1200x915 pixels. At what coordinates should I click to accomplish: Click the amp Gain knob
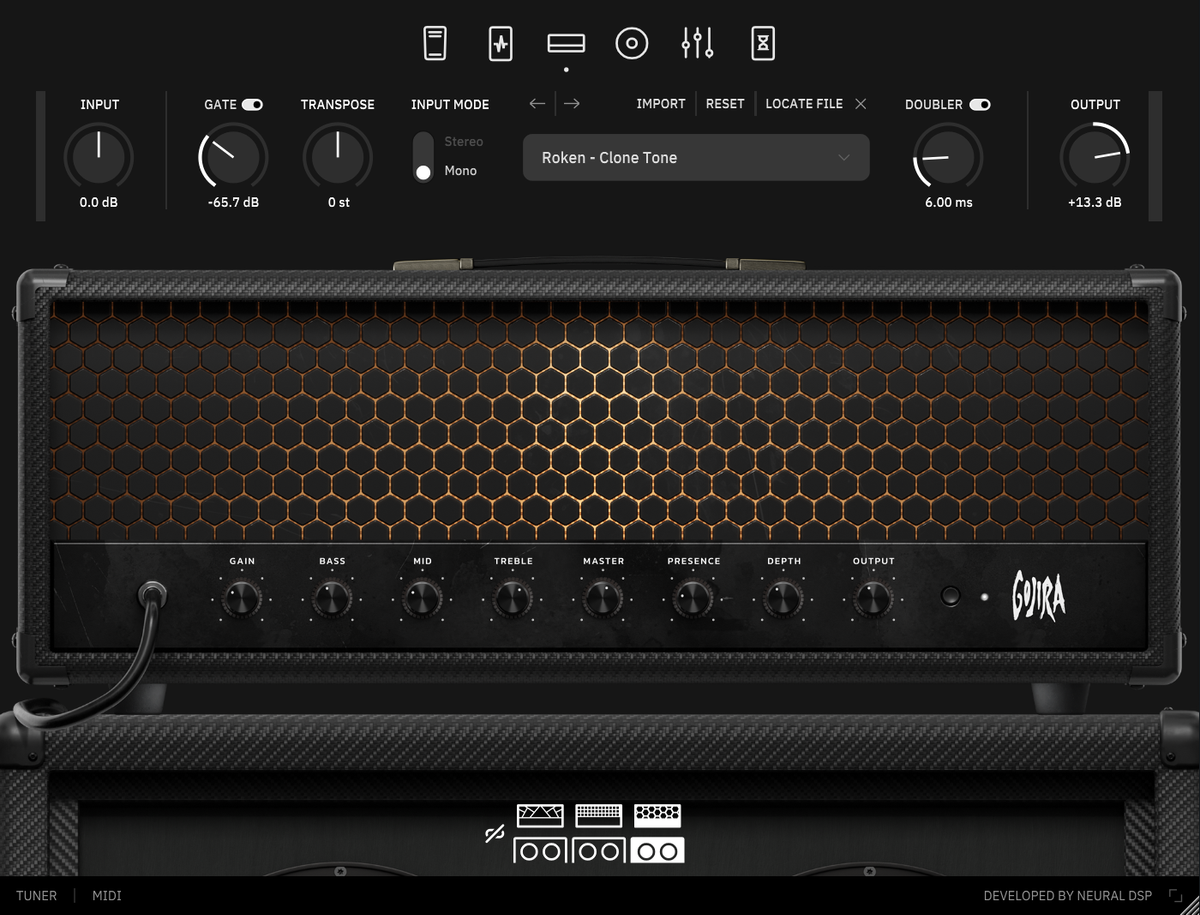pos(242,599)
